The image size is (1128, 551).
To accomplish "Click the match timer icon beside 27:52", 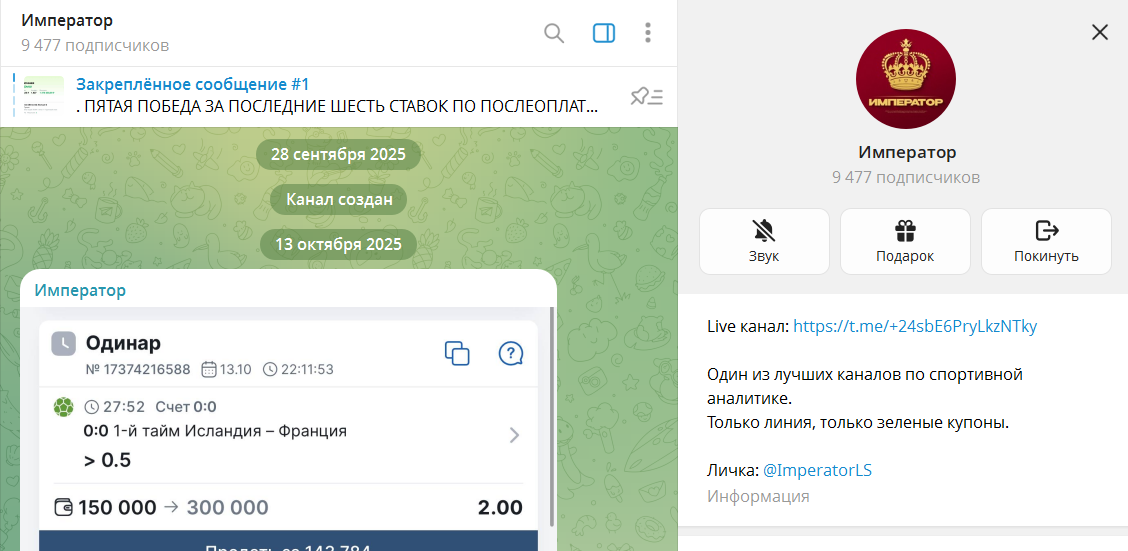I will coord(91,407).
